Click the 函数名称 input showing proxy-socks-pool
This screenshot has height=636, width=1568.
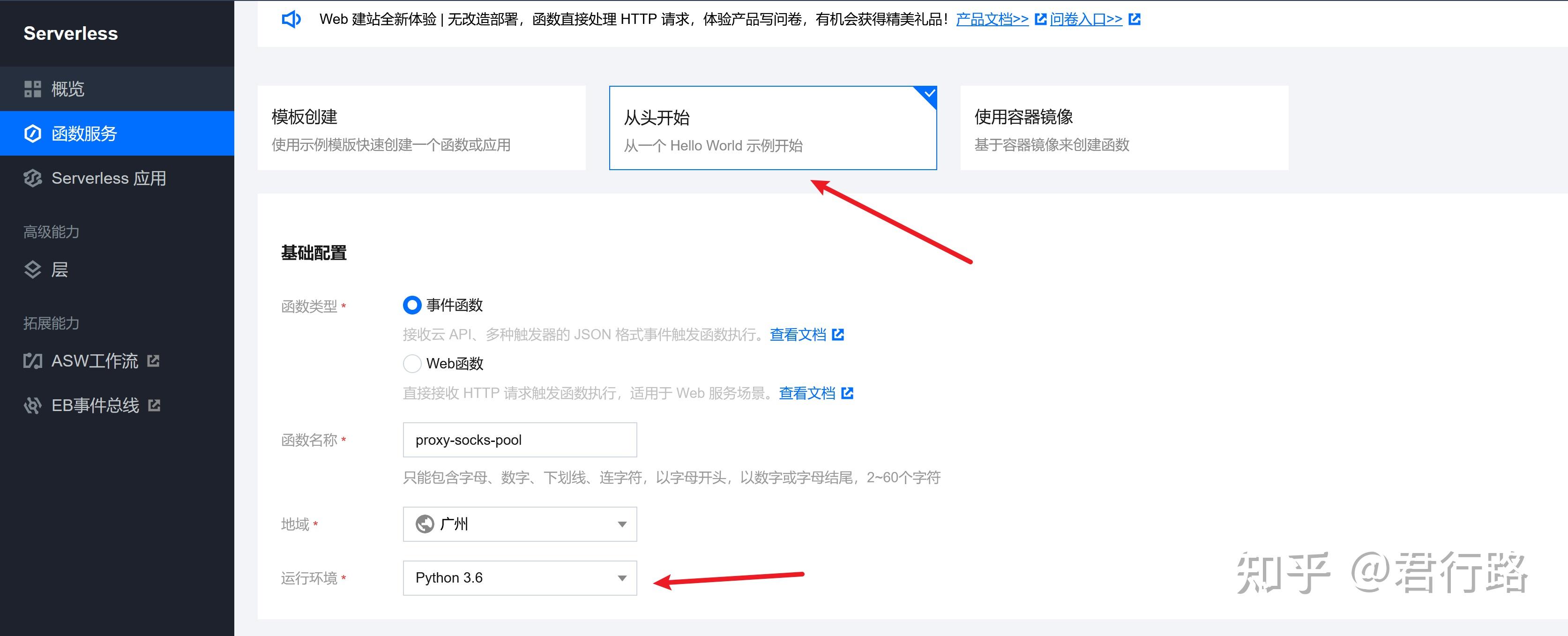pyautogui.click(x=519, y=440)
